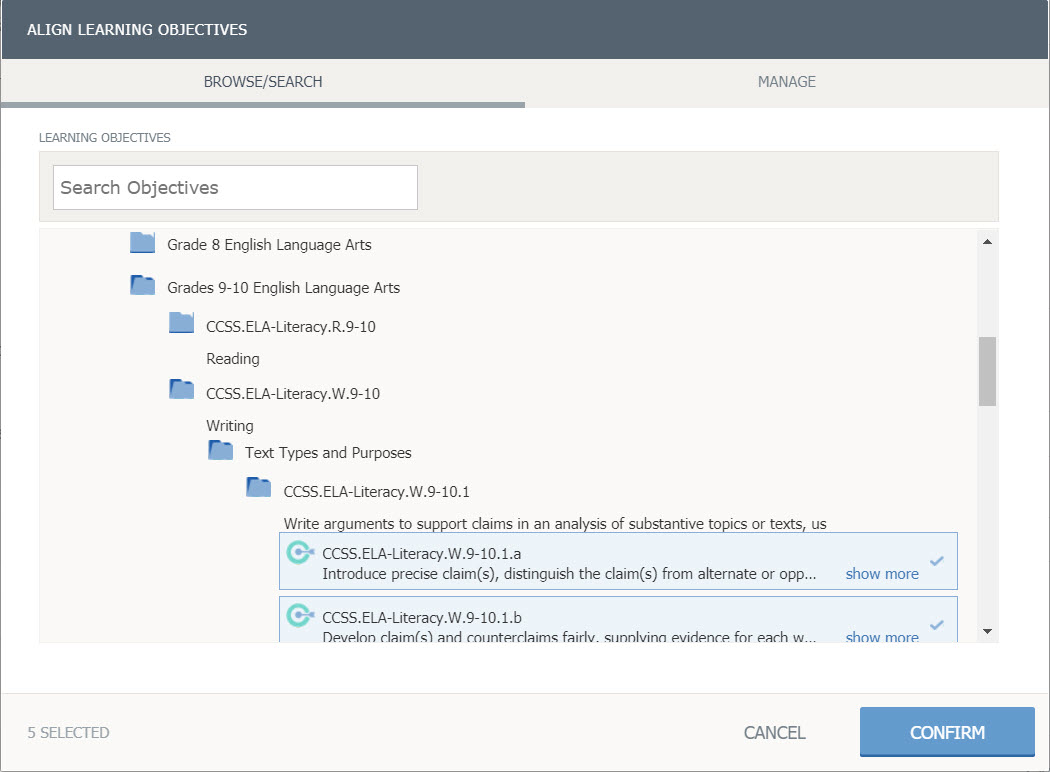1050x772 pixels.
Task: Switch to the Manage tab
Action: pos(786,82)
